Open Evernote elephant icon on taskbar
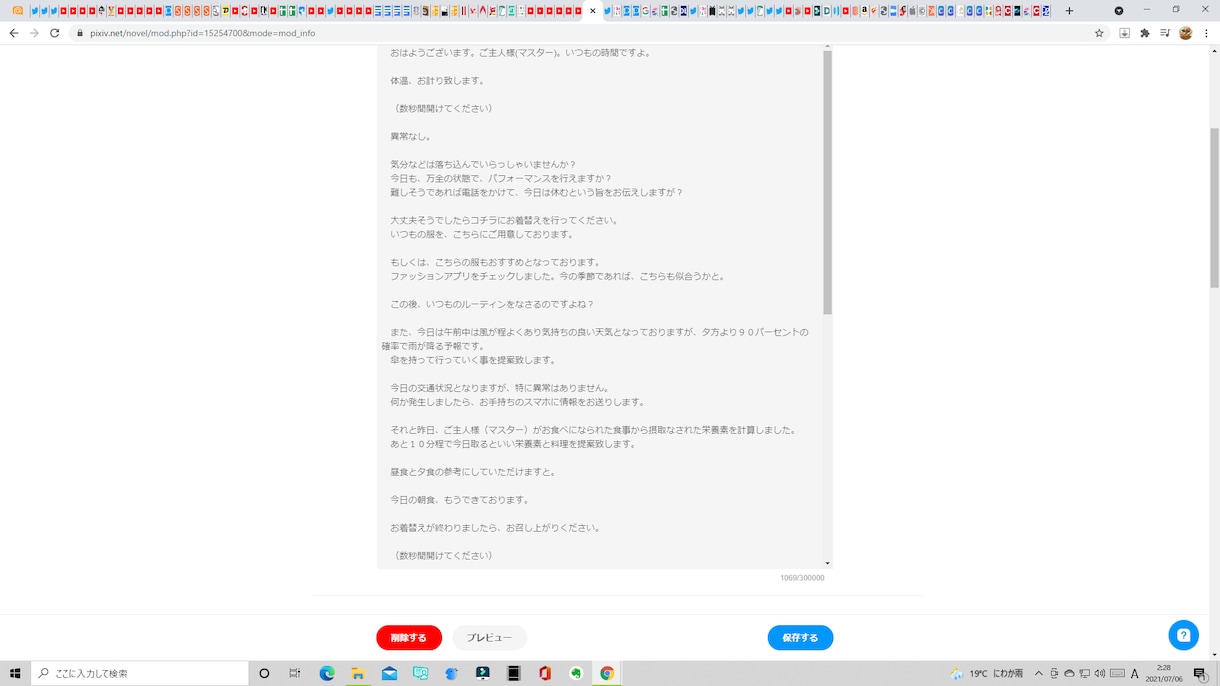 [576, 673]
